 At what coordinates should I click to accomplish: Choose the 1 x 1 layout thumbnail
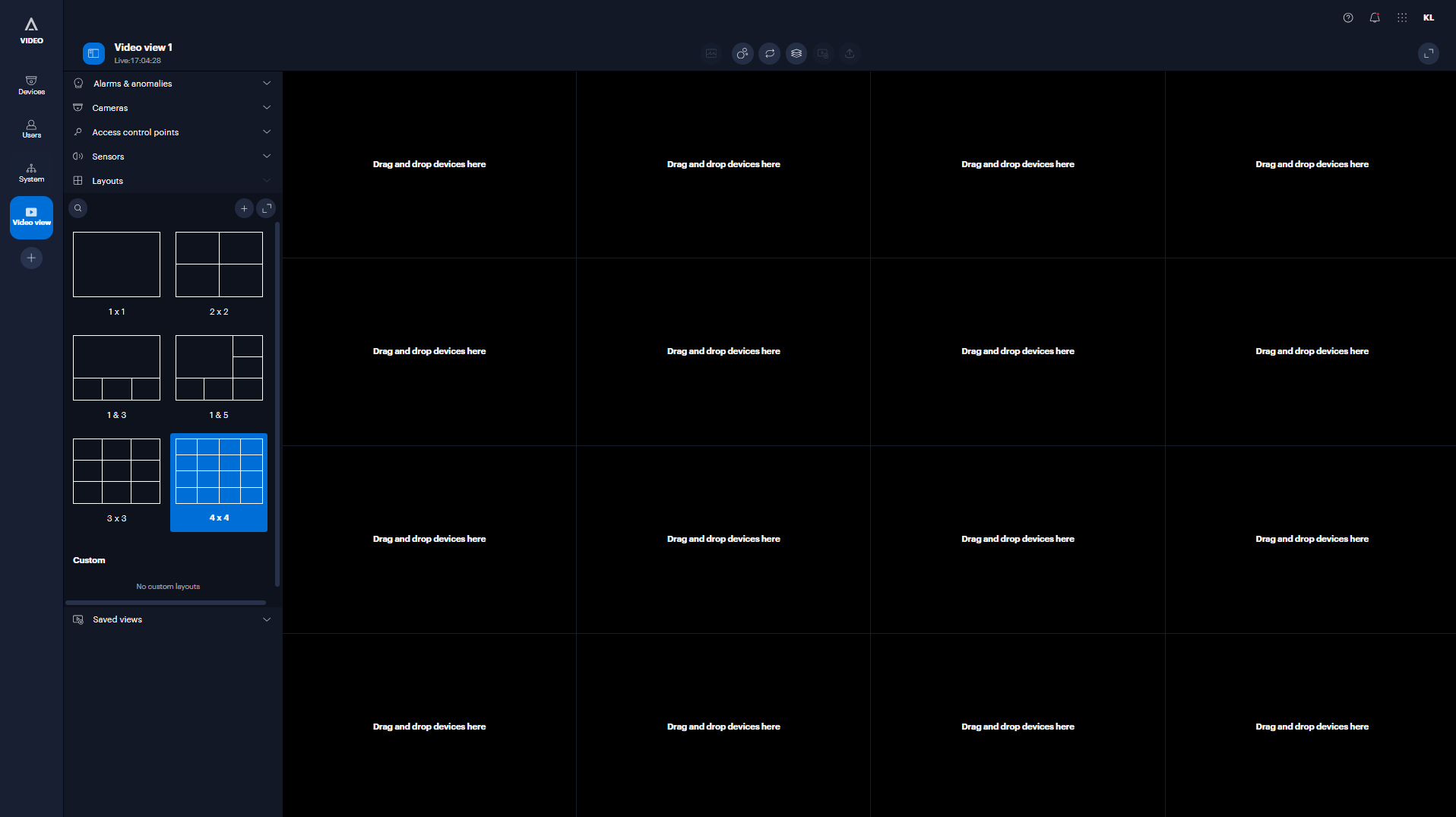tap(116, 264)
